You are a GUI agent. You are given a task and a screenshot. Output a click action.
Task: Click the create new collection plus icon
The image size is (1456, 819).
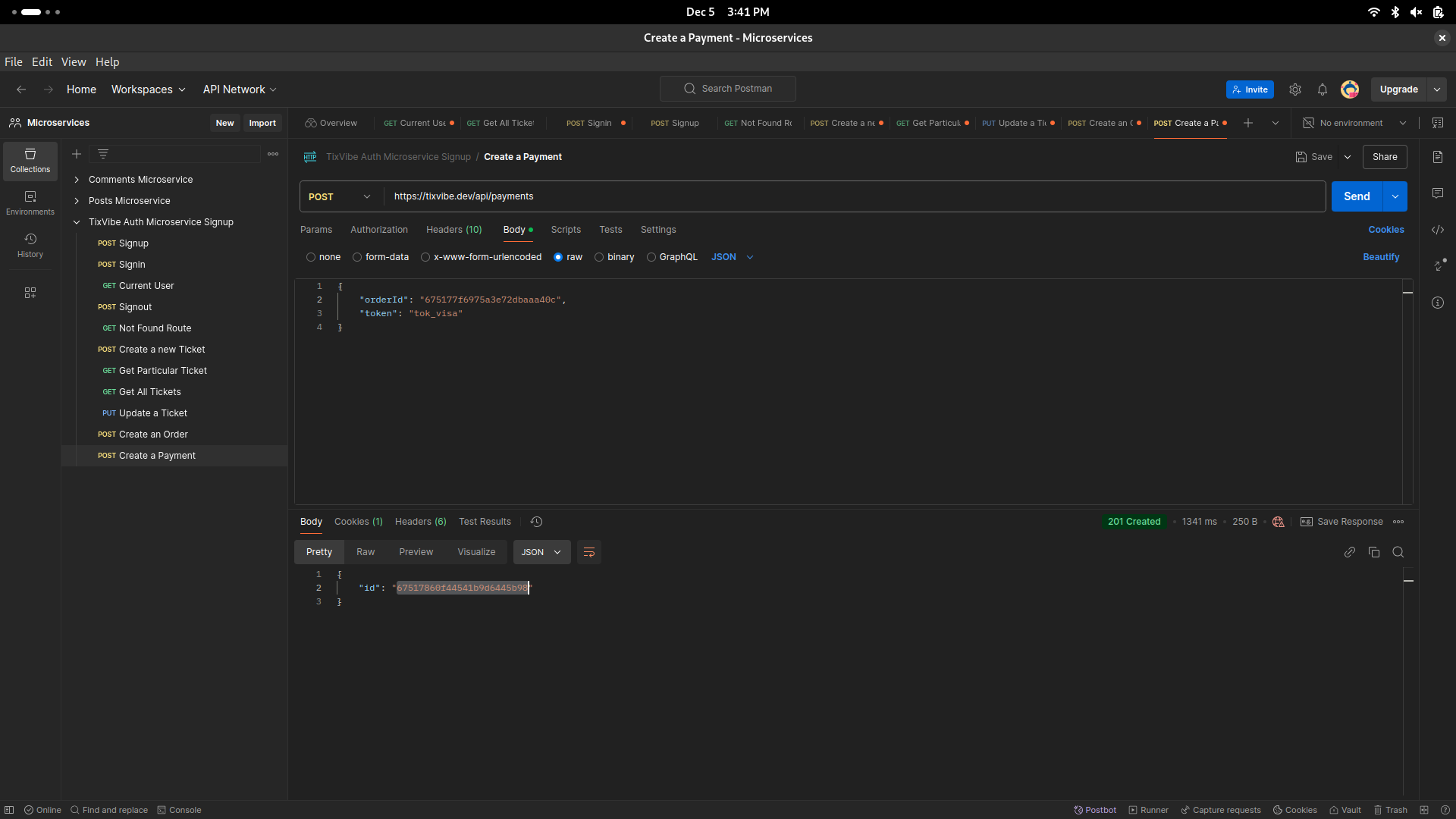pos(77,154)
